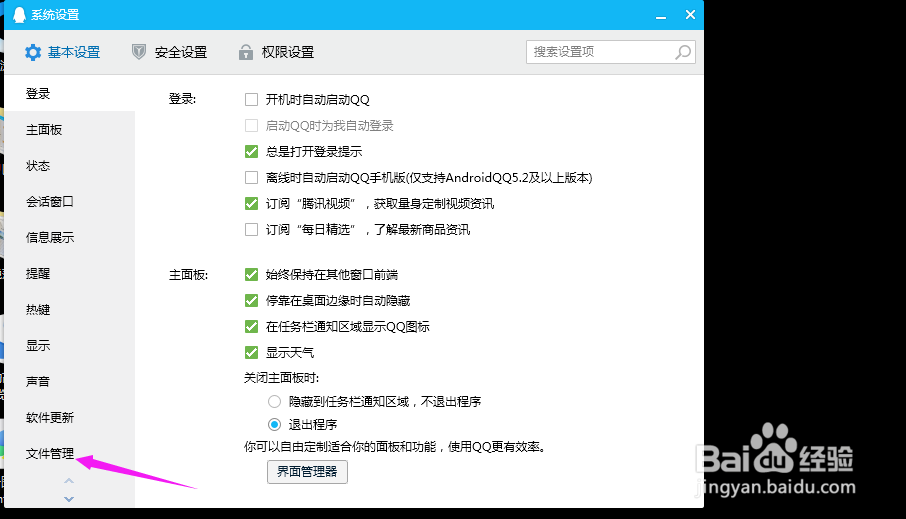Open 热键 settings in sidebar

(69, 309)
